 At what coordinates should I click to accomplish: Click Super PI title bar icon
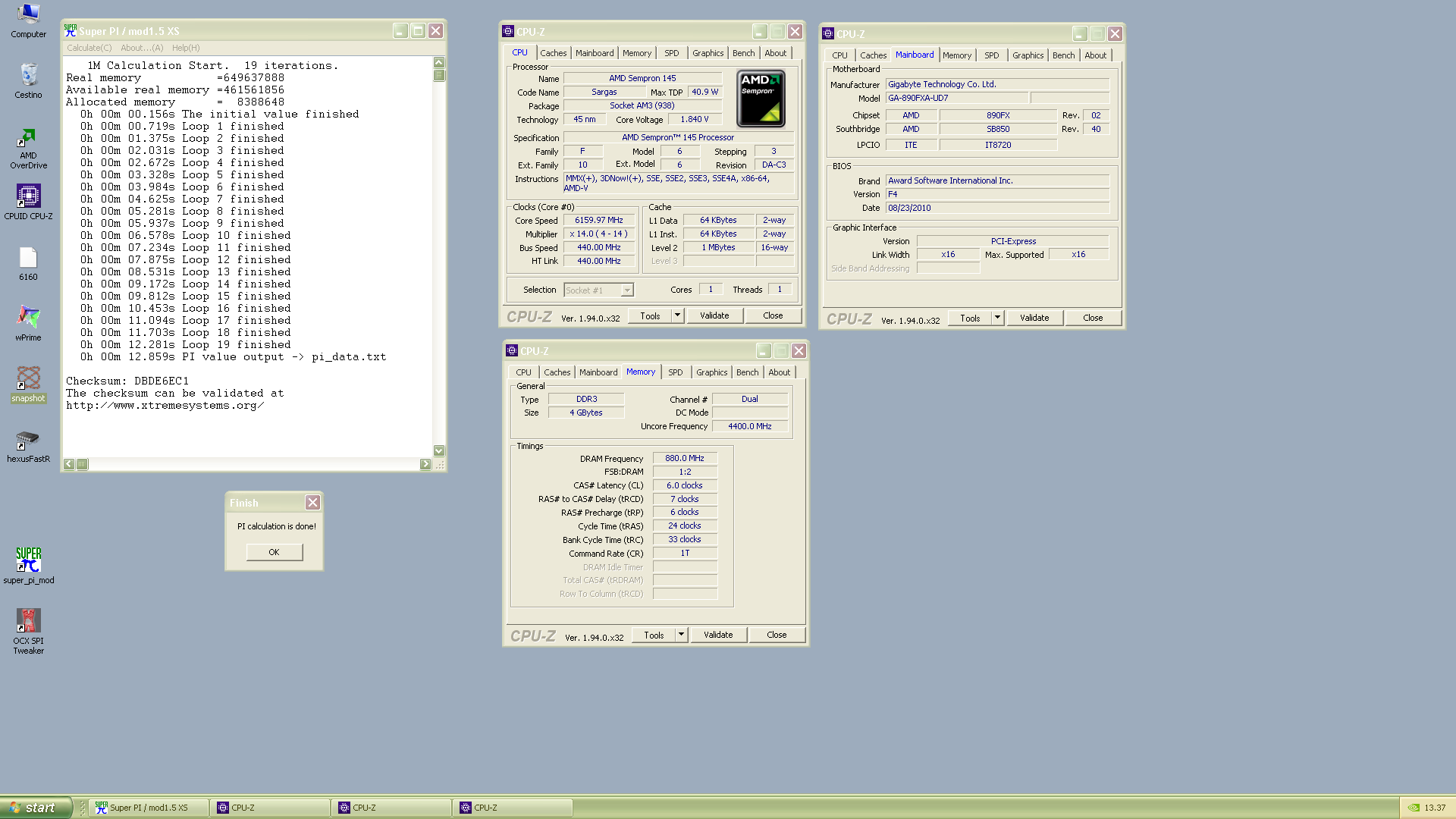pos(71,31)
